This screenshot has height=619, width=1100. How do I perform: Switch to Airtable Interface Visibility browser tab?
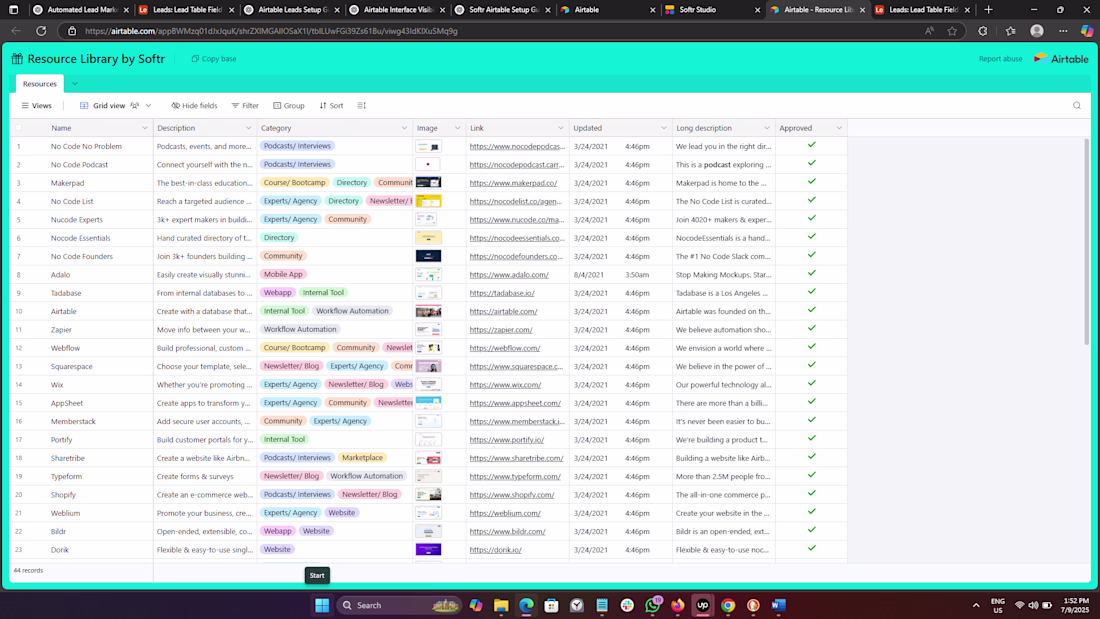397,10
